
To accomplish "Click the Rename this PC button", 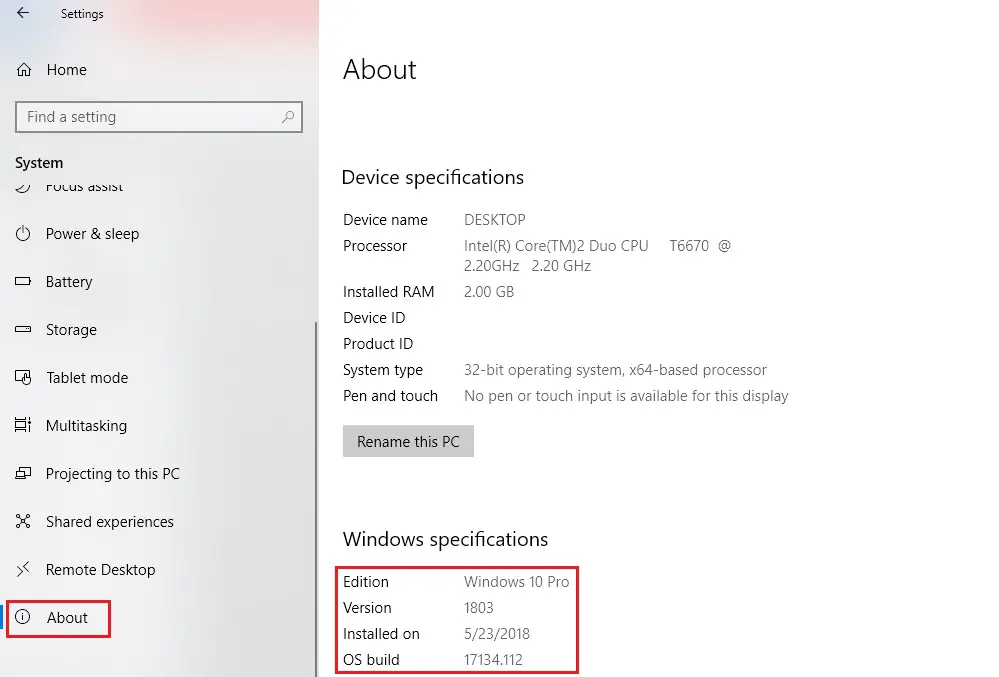I will click(x=408, y=441).
